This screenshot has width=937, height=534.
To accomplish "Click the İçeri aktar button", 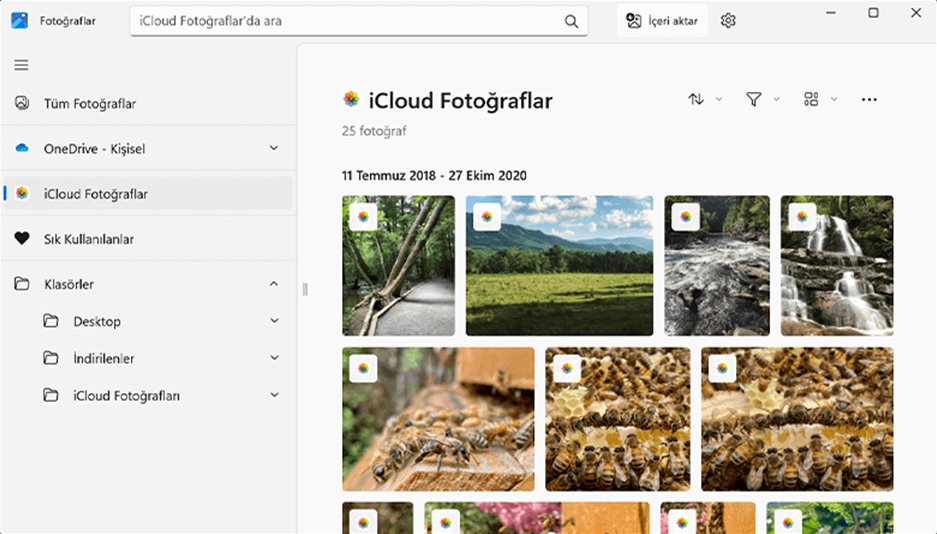I will [x=662, y=21].
